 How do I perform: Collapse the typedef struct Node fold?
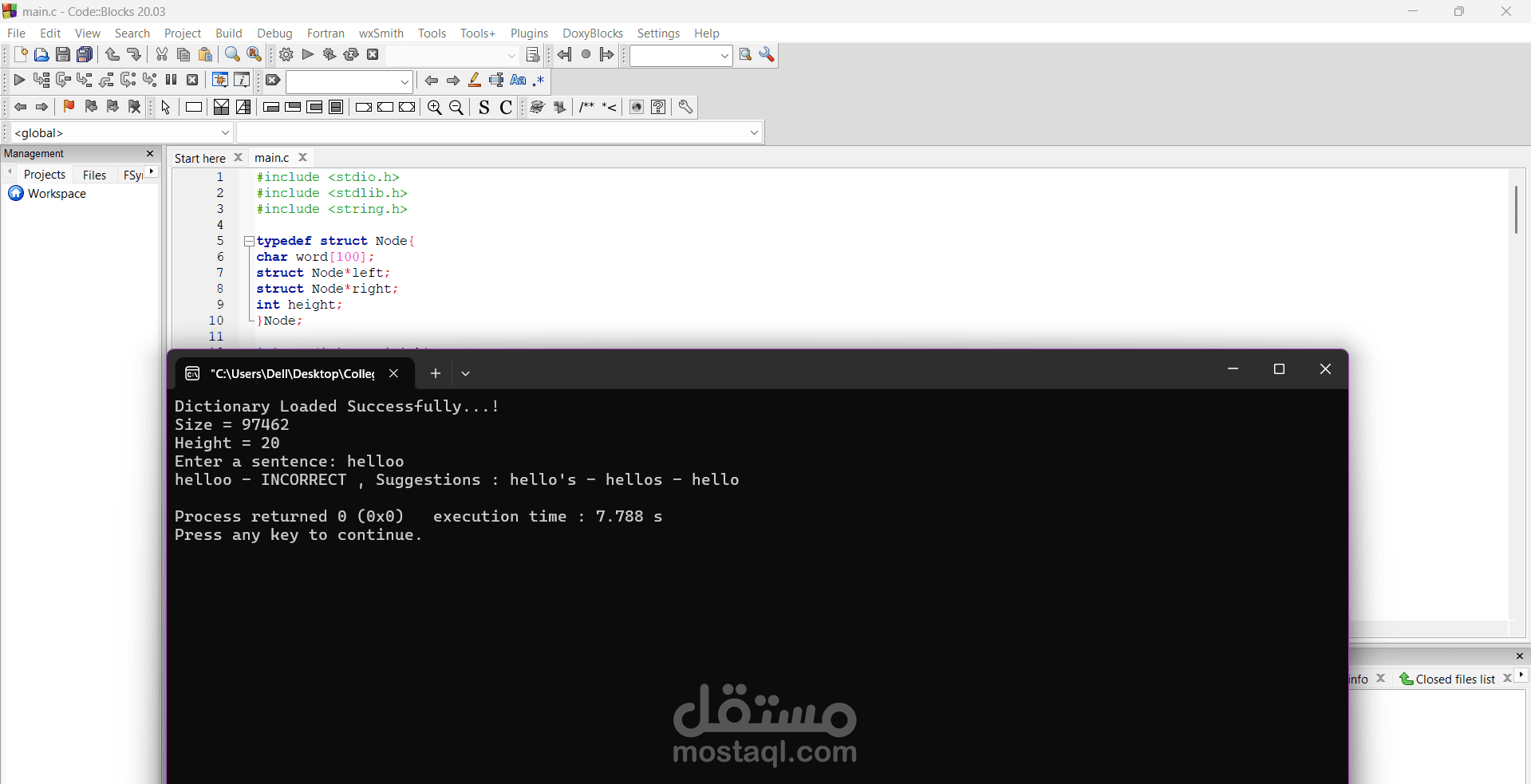249,241
